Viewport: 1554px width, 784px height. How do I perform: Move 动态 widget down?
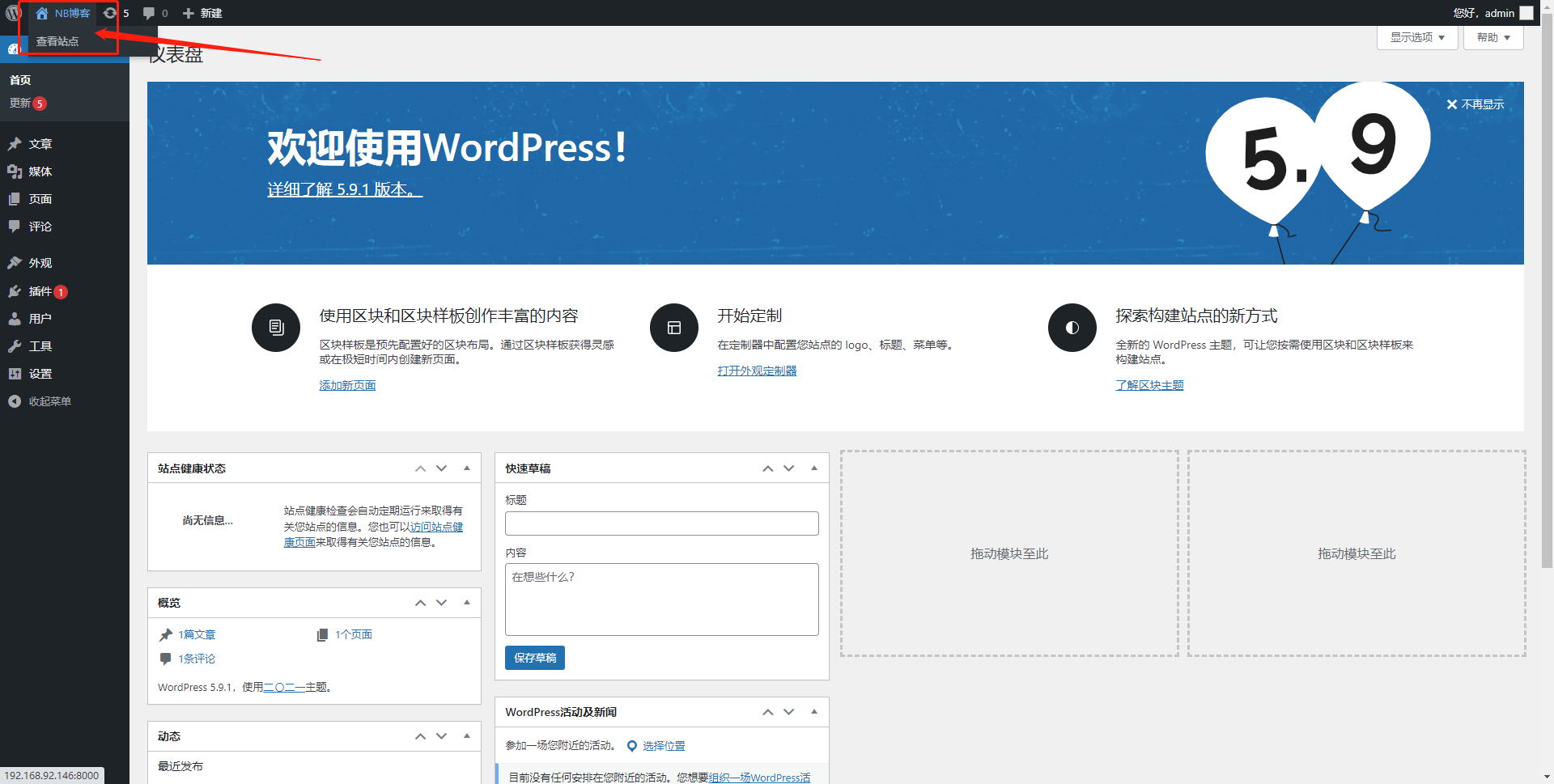441,736
